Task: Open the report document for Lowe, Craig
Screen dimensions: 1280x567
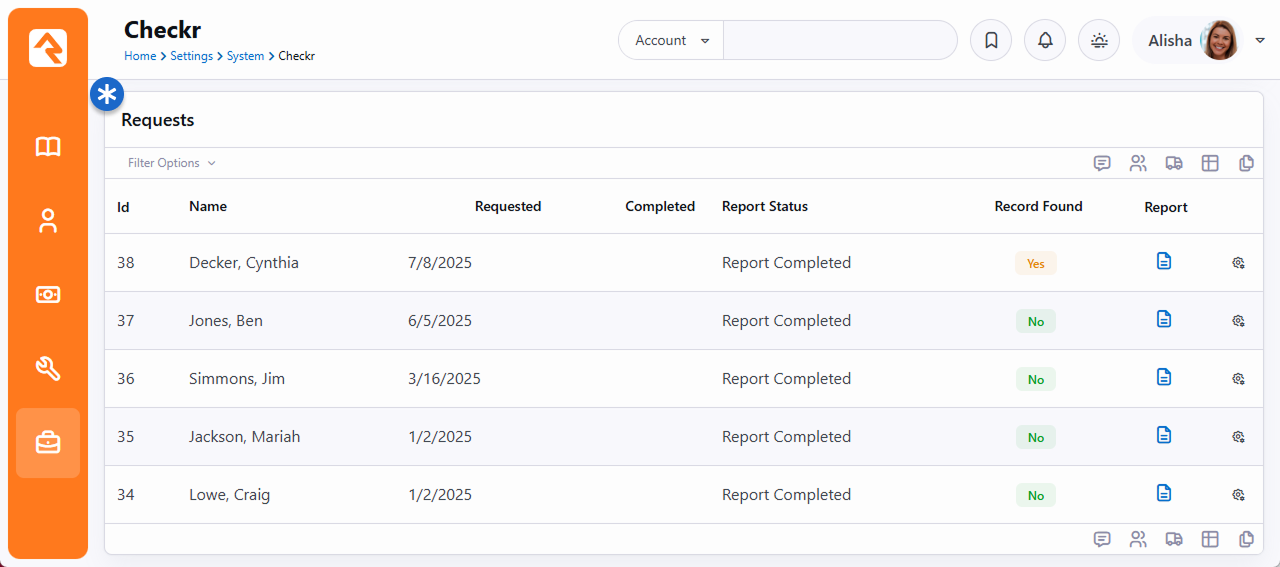Action: [1163, 493]
